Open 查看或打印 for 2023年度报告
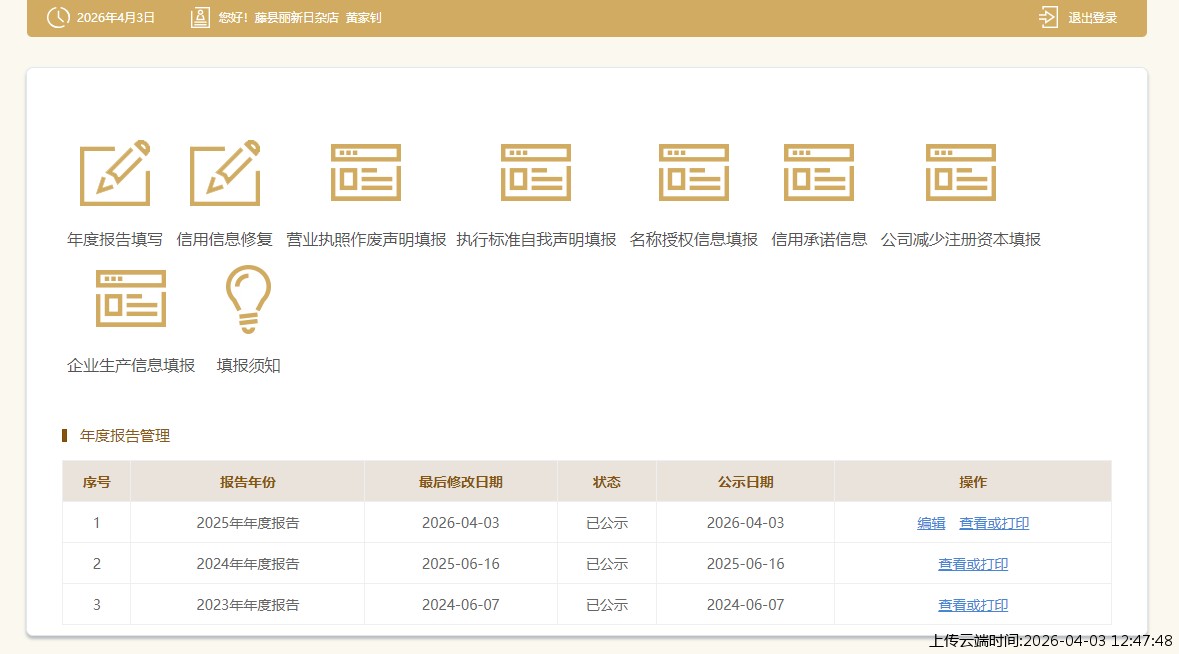This screenshot has width=1179, height=654. 973,605
